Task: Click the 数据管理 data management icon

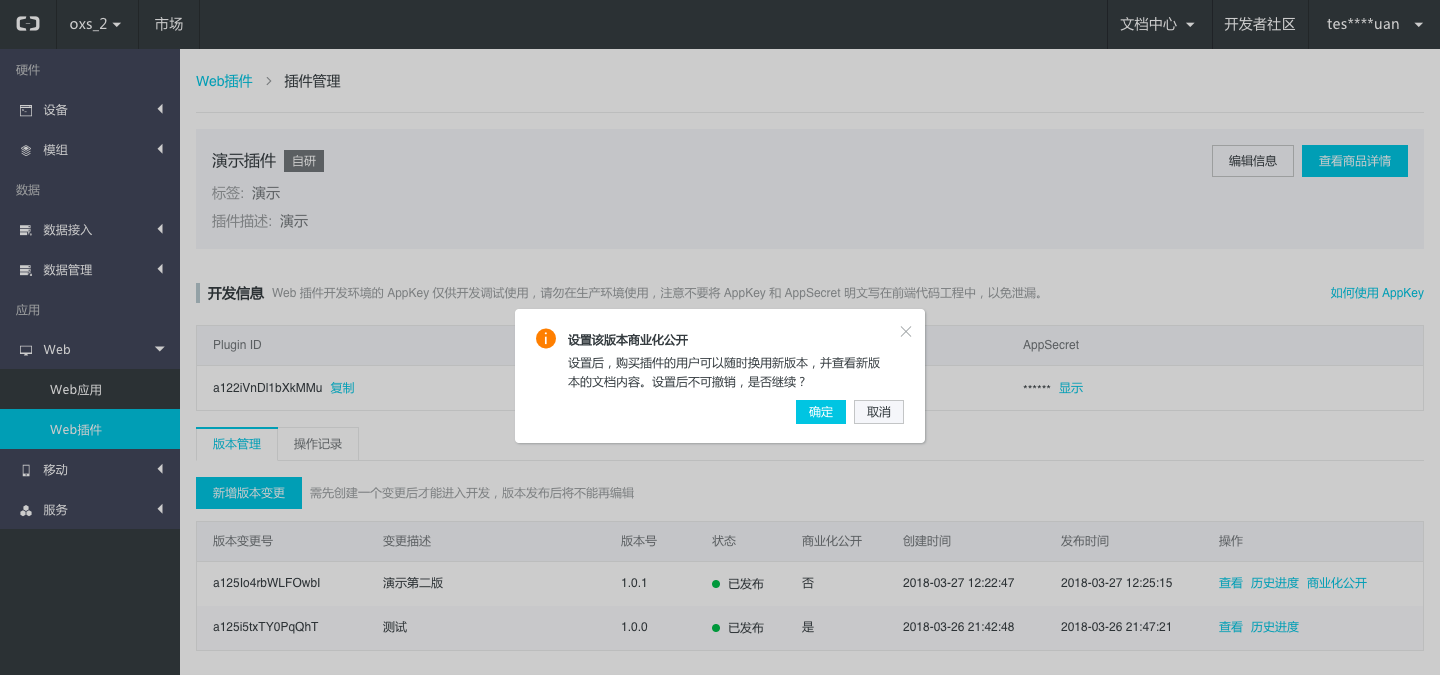Action: (26, 270)
